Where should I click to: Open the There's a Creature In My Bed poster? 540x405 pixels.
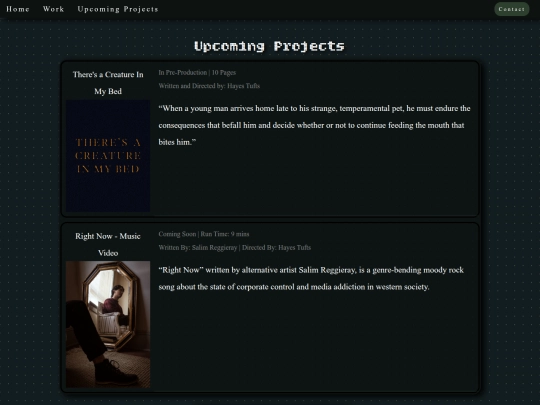pos(108,156)
